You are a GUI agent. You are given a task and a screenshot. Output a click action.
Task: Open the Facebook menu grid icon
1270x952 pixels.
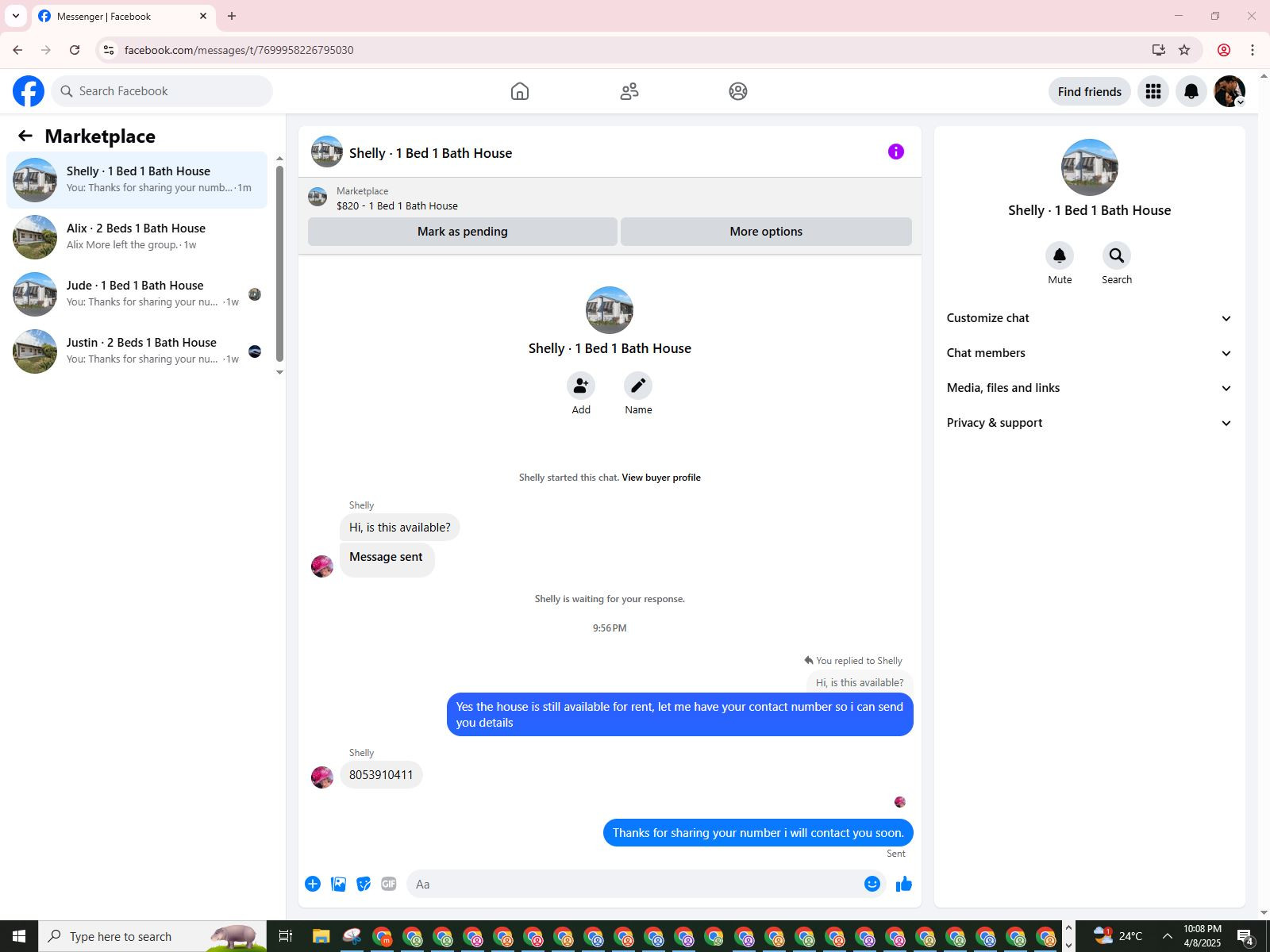click(1153, 91)
